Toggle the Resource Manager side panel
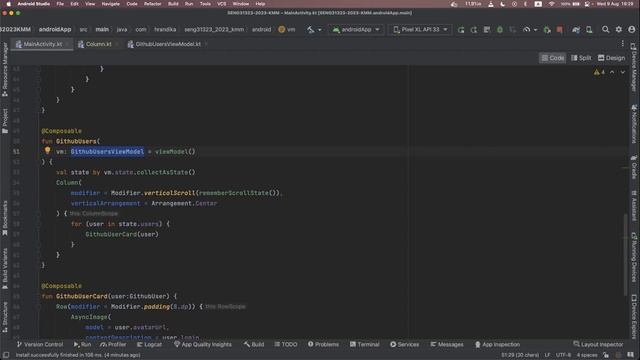The width and height of the screenshot is (640, 360). (5, 69)
